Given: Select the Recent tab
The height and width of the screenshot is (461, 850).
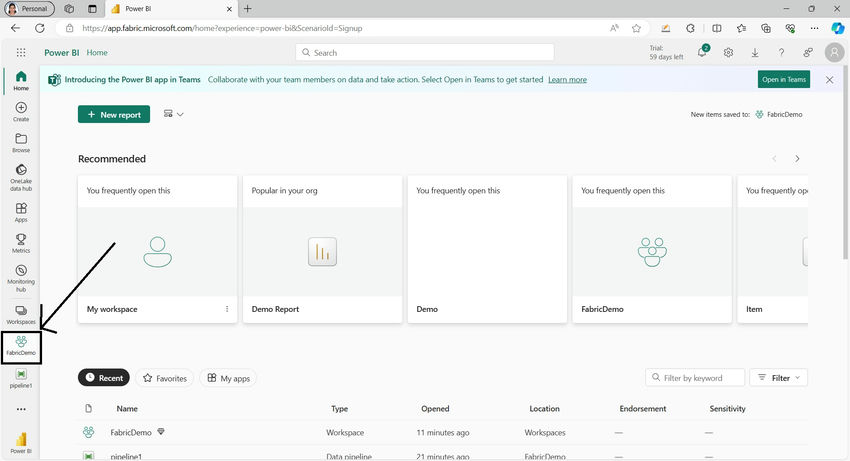Looking at the screenshot, I should [104, 377].
